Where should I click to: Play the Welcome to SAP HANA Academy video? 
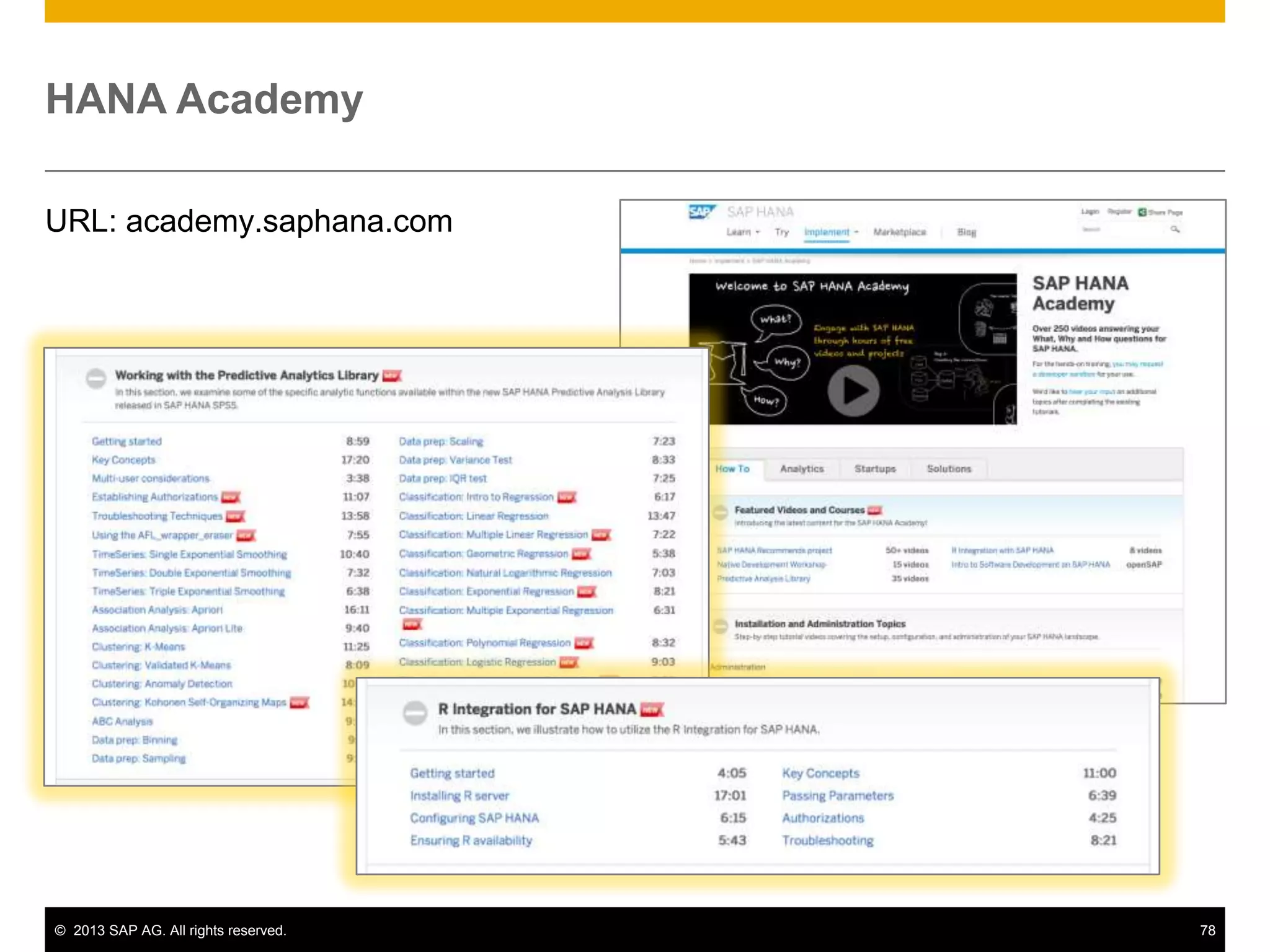853,390
